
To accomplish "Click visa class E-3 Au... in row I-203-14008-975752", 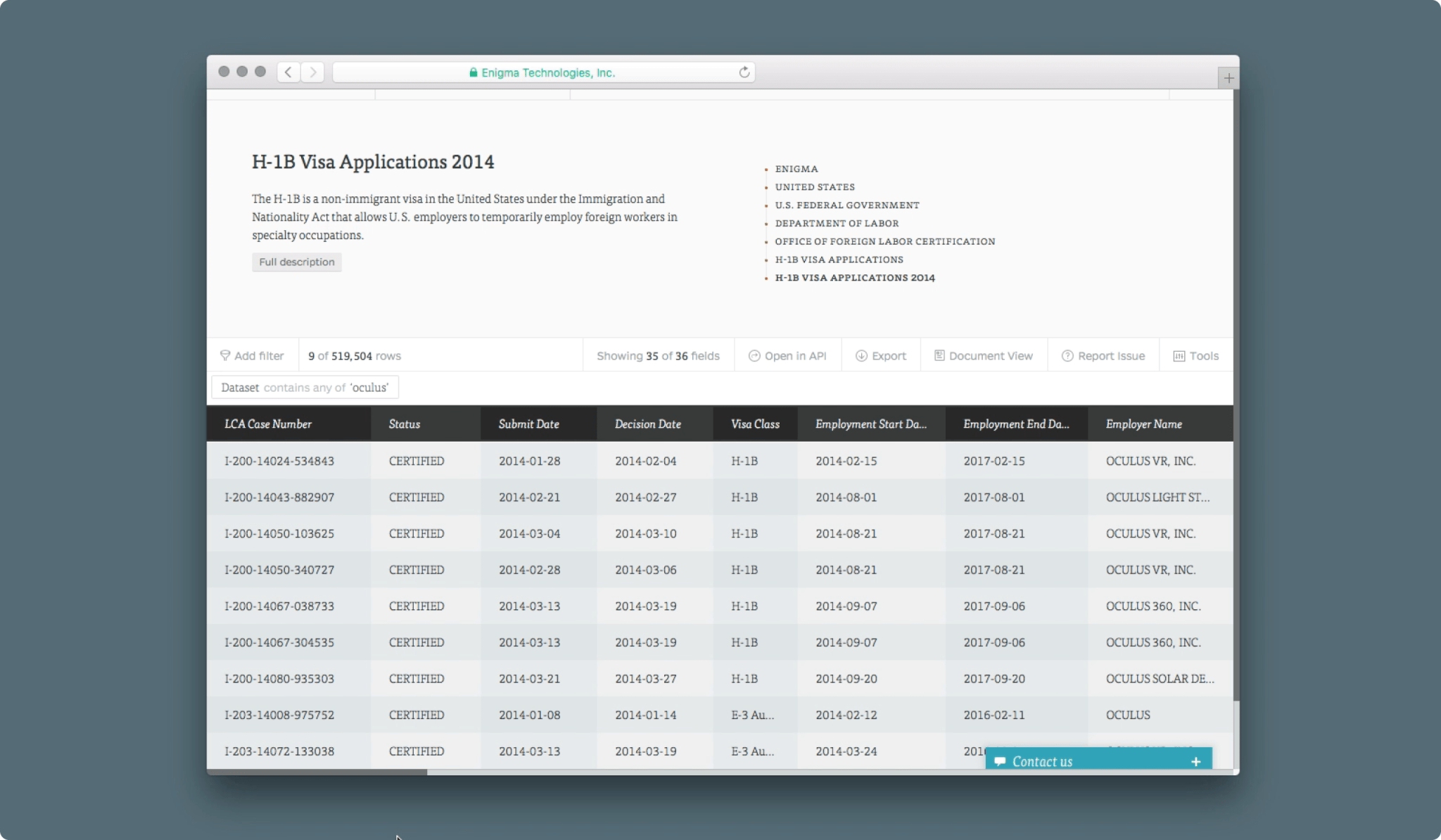I will click(752, 715).
